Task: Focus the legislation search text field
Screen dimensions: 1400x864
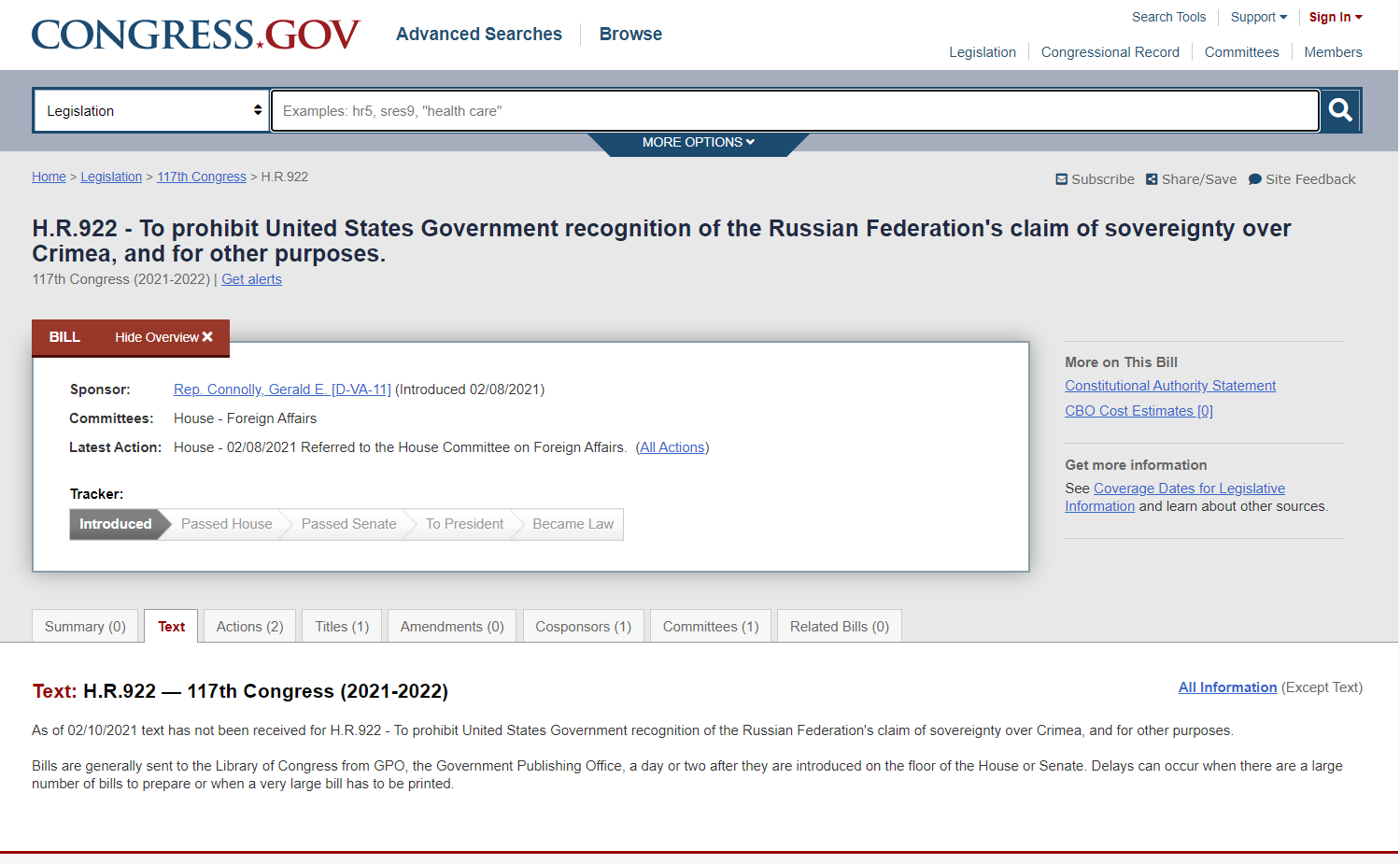Action: coord(794,110)
